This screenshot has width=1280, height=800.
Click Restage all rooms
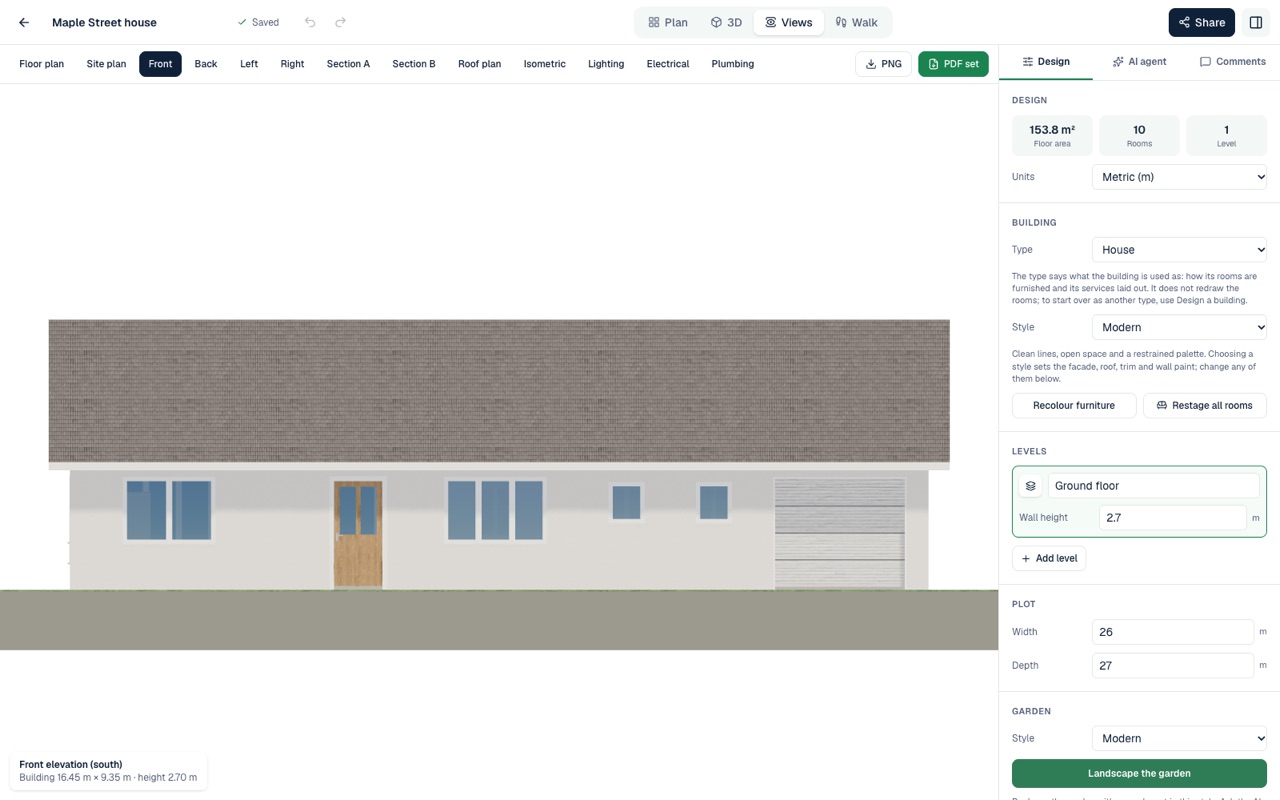point(1205,405)
